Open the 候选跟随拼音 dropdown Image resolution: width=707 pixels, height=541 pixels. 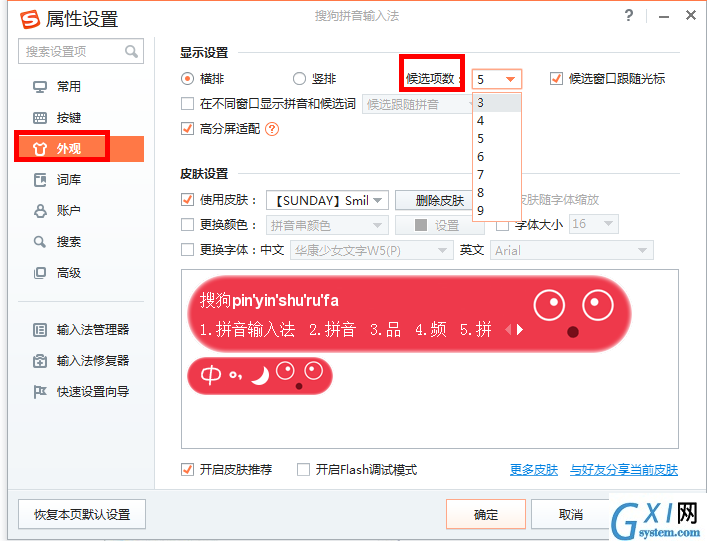[x=417, y=105]
